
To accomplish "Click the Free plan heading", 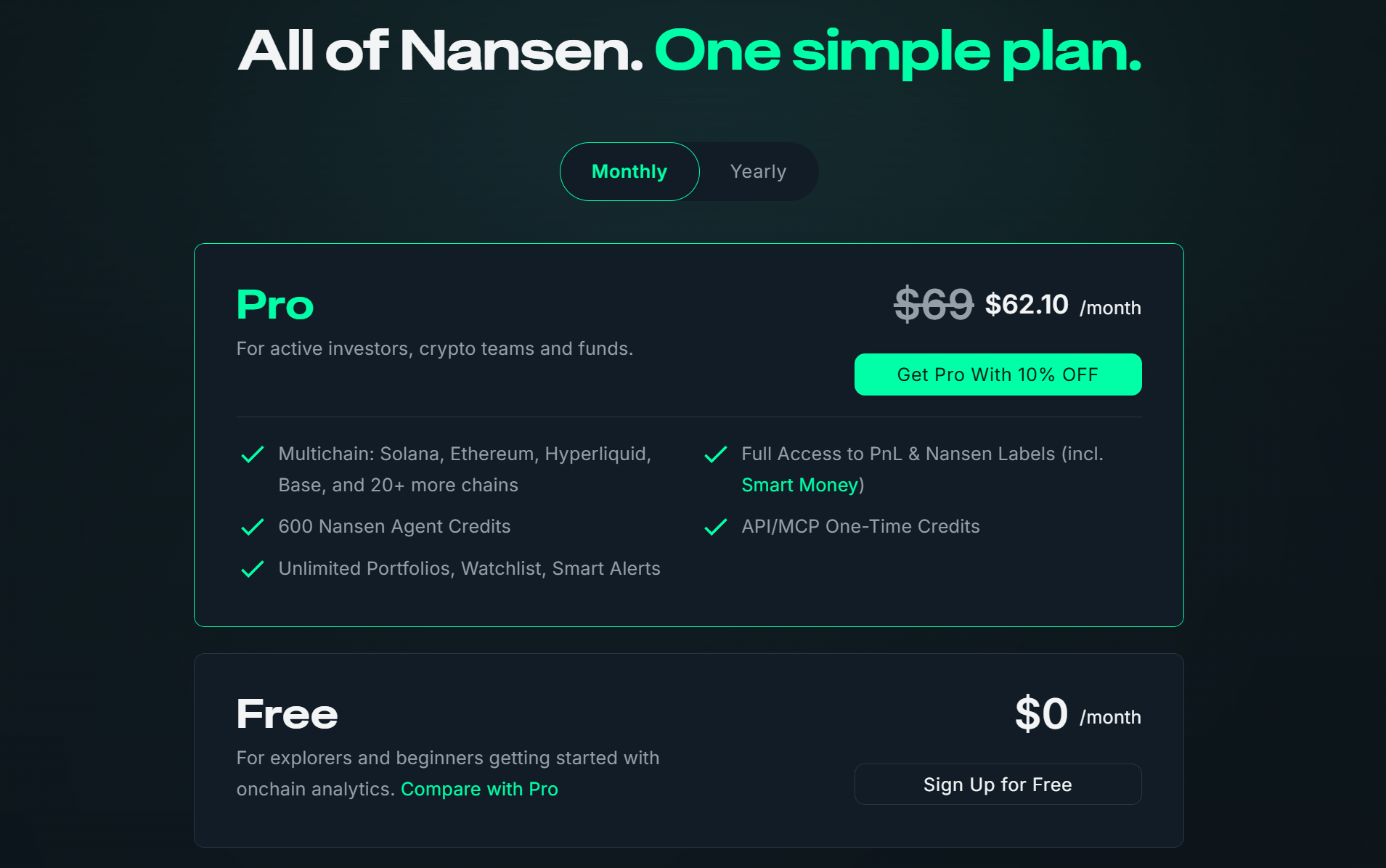I will [286, 714].
